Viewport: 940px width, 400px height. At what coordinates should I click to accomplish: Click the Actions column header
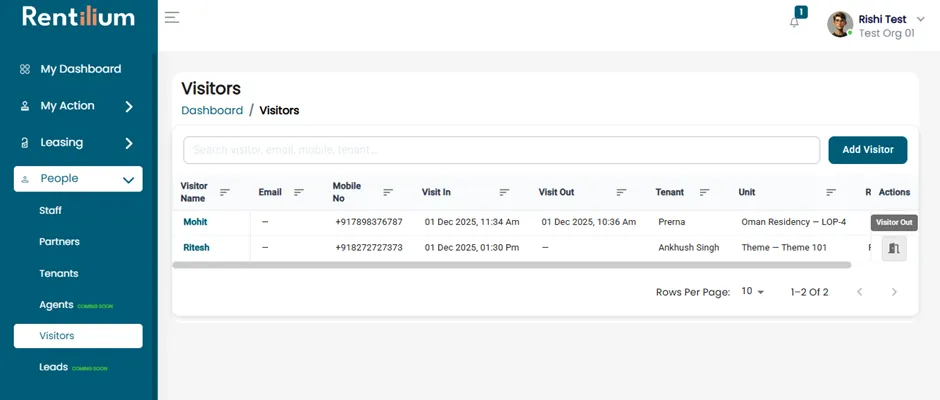894,193
